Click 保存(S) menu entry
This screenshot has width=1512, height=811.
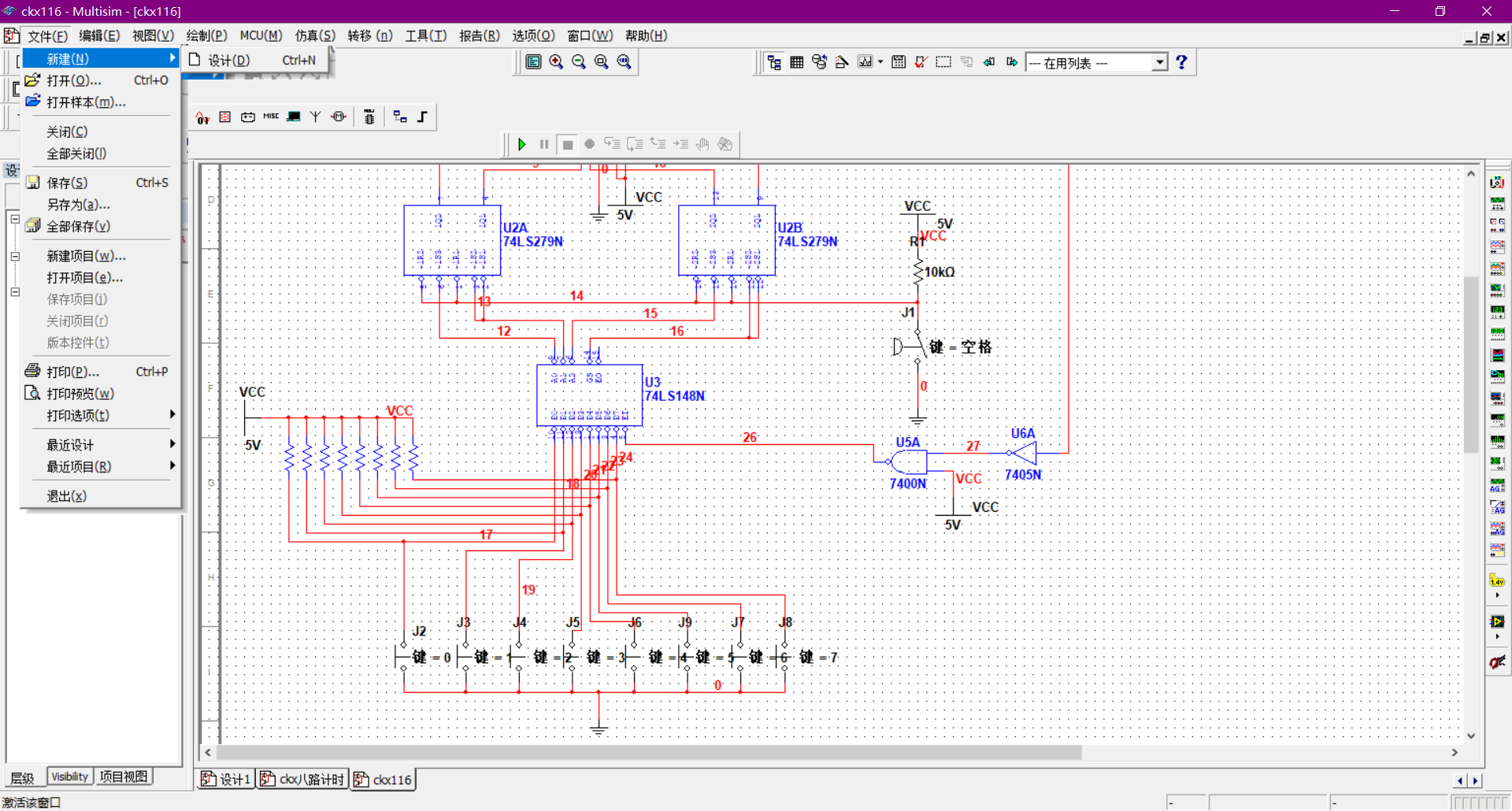pyautogui.click(x=101, y=183)
